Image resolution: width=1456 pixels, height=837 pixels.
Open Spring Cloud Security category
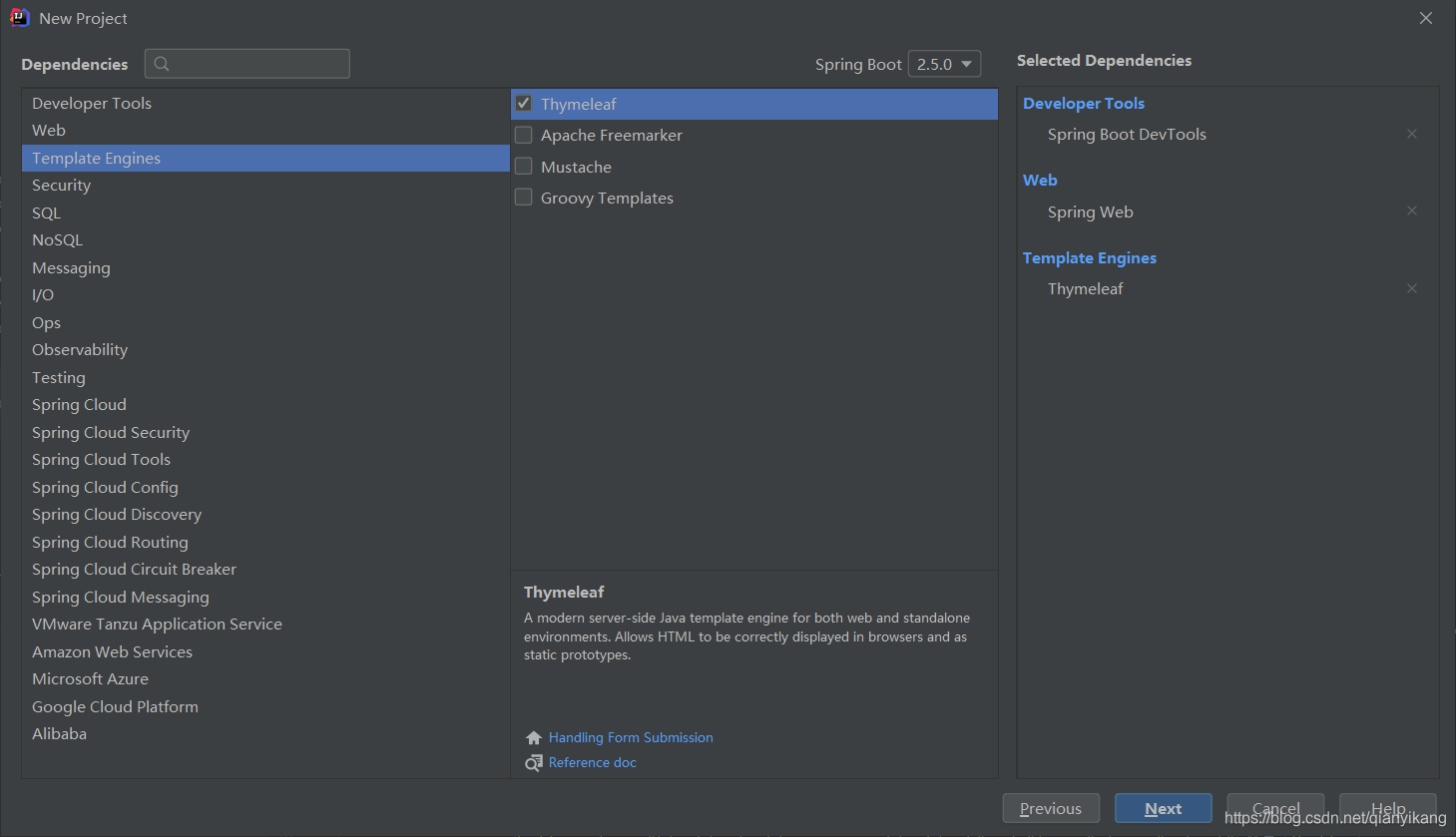265,432
